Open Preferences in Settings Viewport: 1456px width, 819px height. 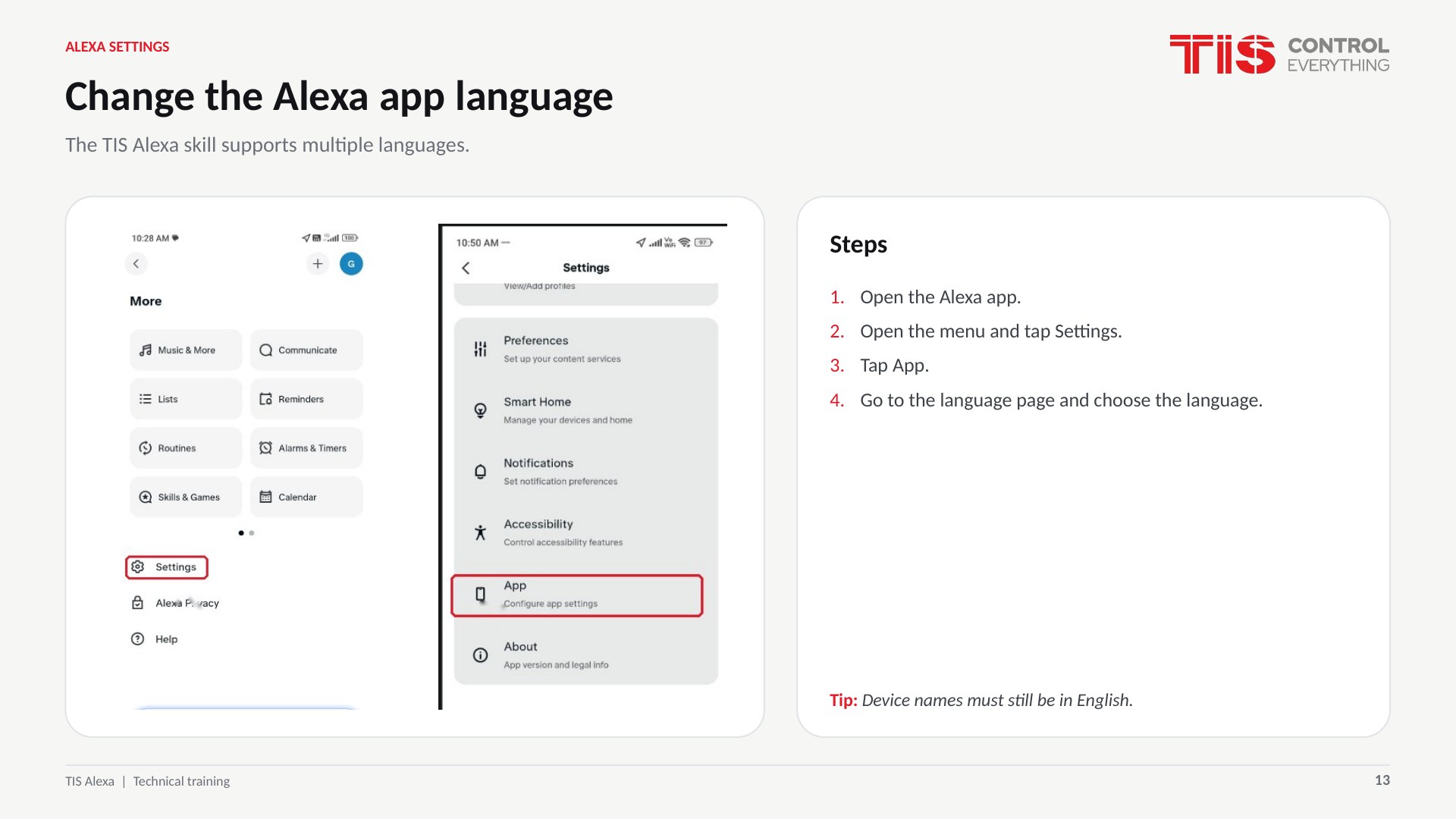[585, 349]
